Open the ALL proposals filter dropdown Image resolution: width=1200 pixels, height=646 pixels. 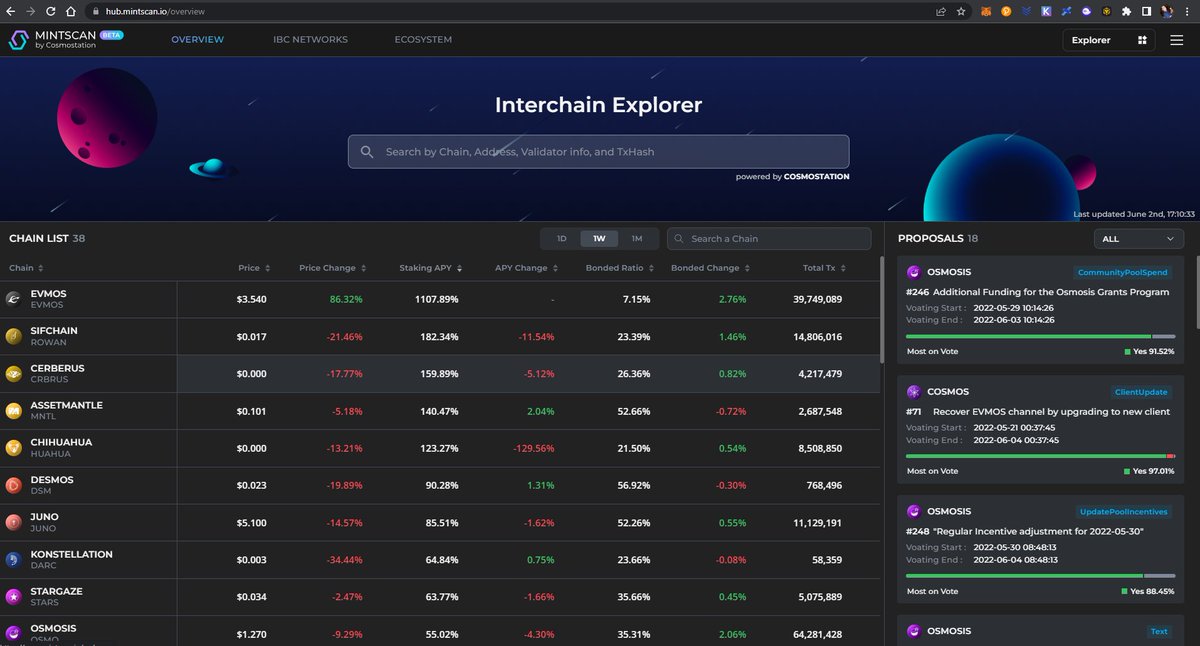point(1139,239)
